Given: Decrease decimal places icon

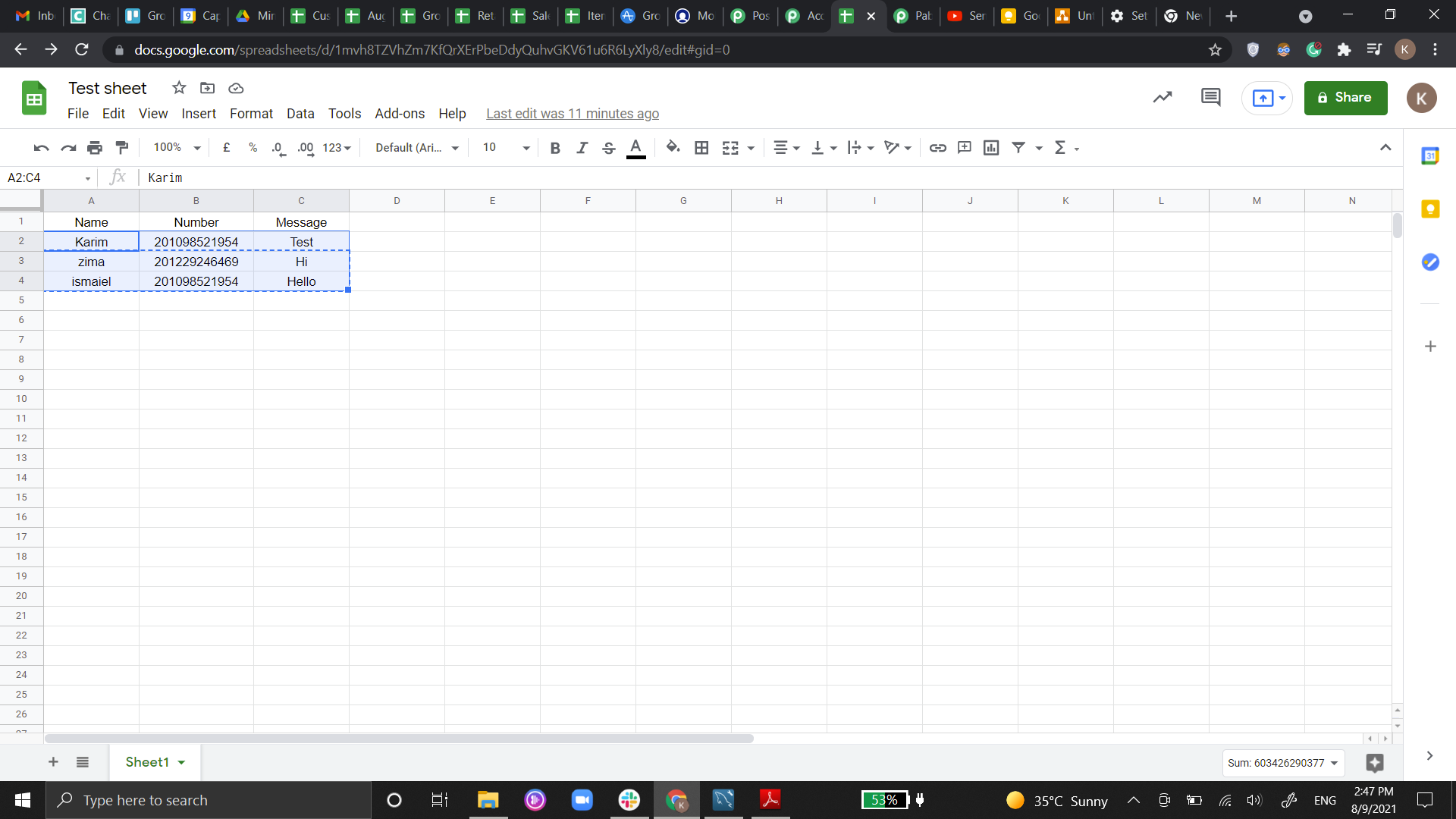Looking at the screenshot, I should pyautogui.click(x=278, y=148).
